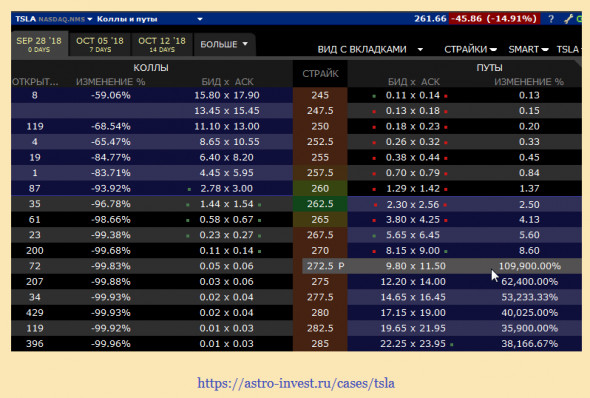This screenshot has width=590, height=398.
Task: Select strike 277.5
Action: tap(320, 297)
